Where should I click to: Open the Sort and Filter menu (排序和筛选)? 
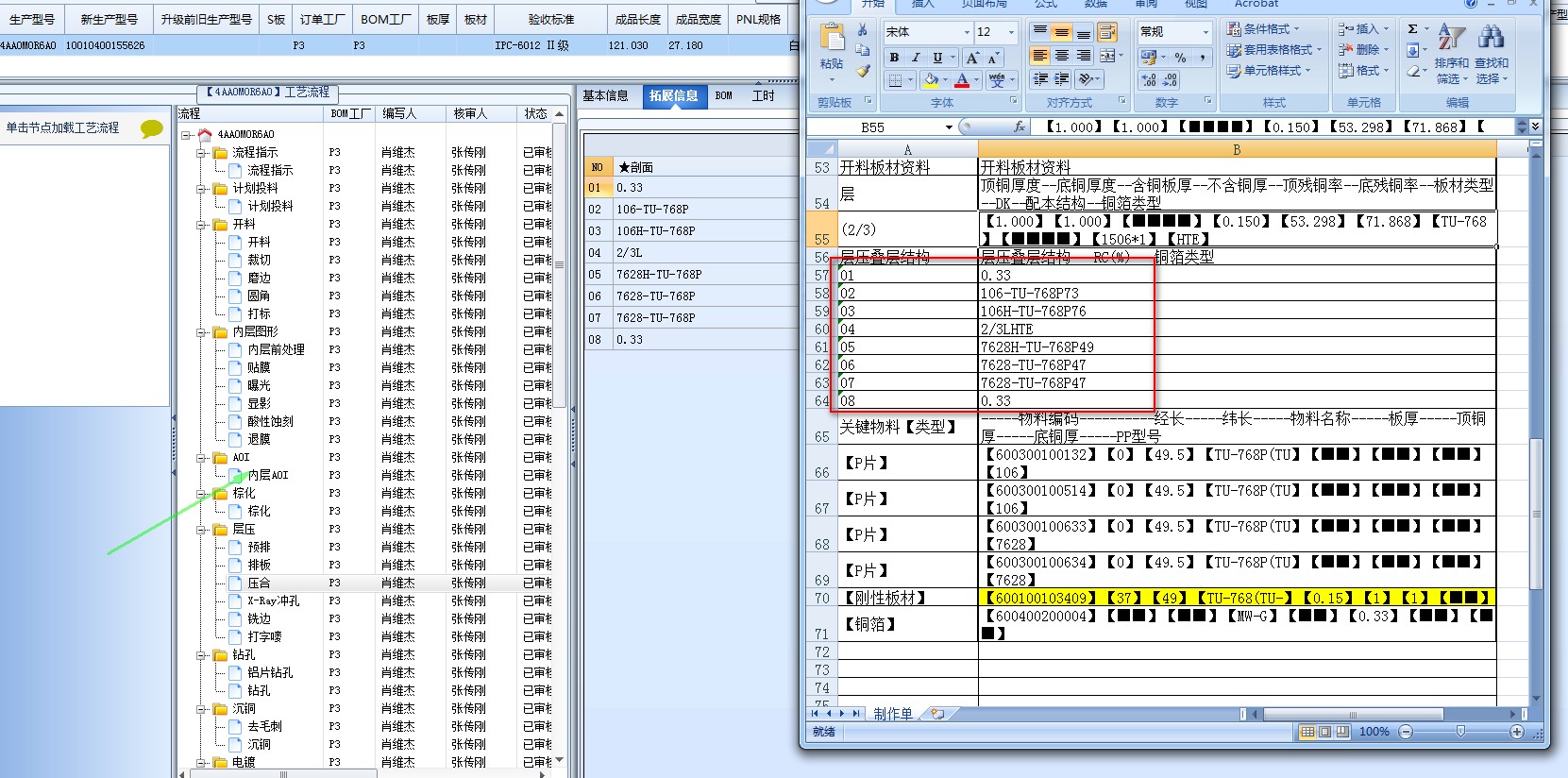click(1451, 54)
